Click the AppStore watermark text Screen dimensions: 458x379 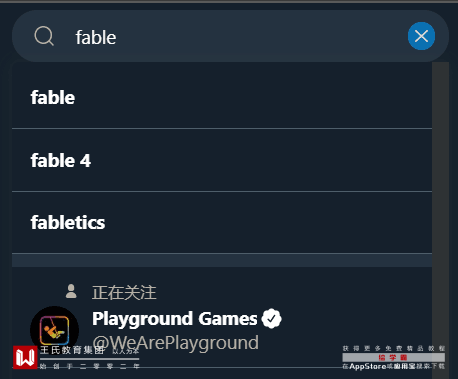[368, 366]
